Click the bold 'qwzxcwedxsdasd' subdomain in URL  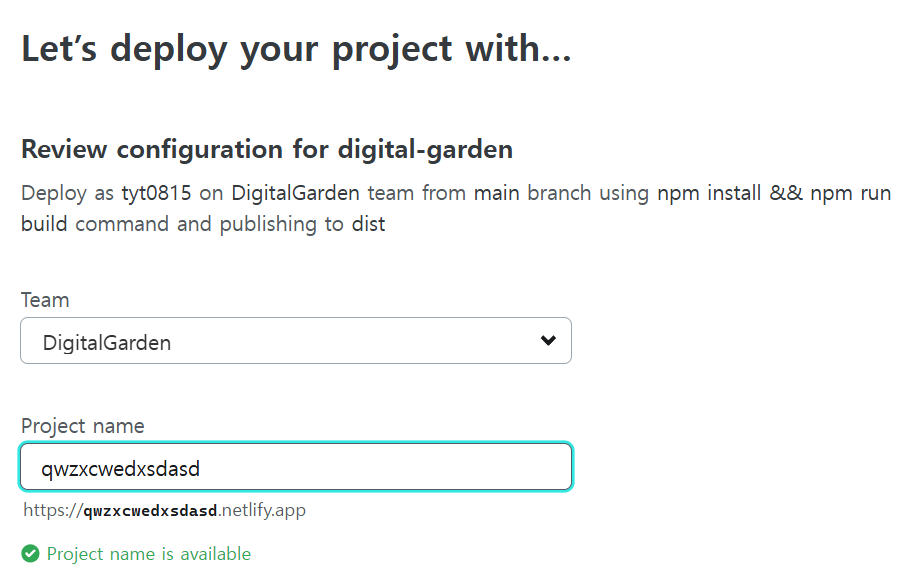(150, 511)
